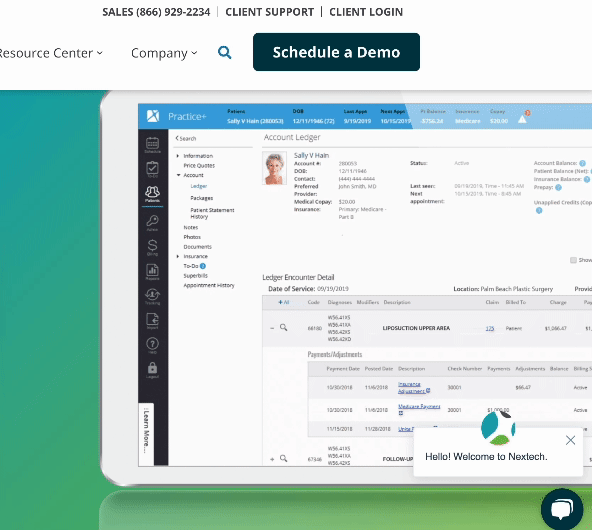Open the Reports chart icon
Image resolution: width=592 pixels, height=530 pixels.
click(x=153, y=272)
